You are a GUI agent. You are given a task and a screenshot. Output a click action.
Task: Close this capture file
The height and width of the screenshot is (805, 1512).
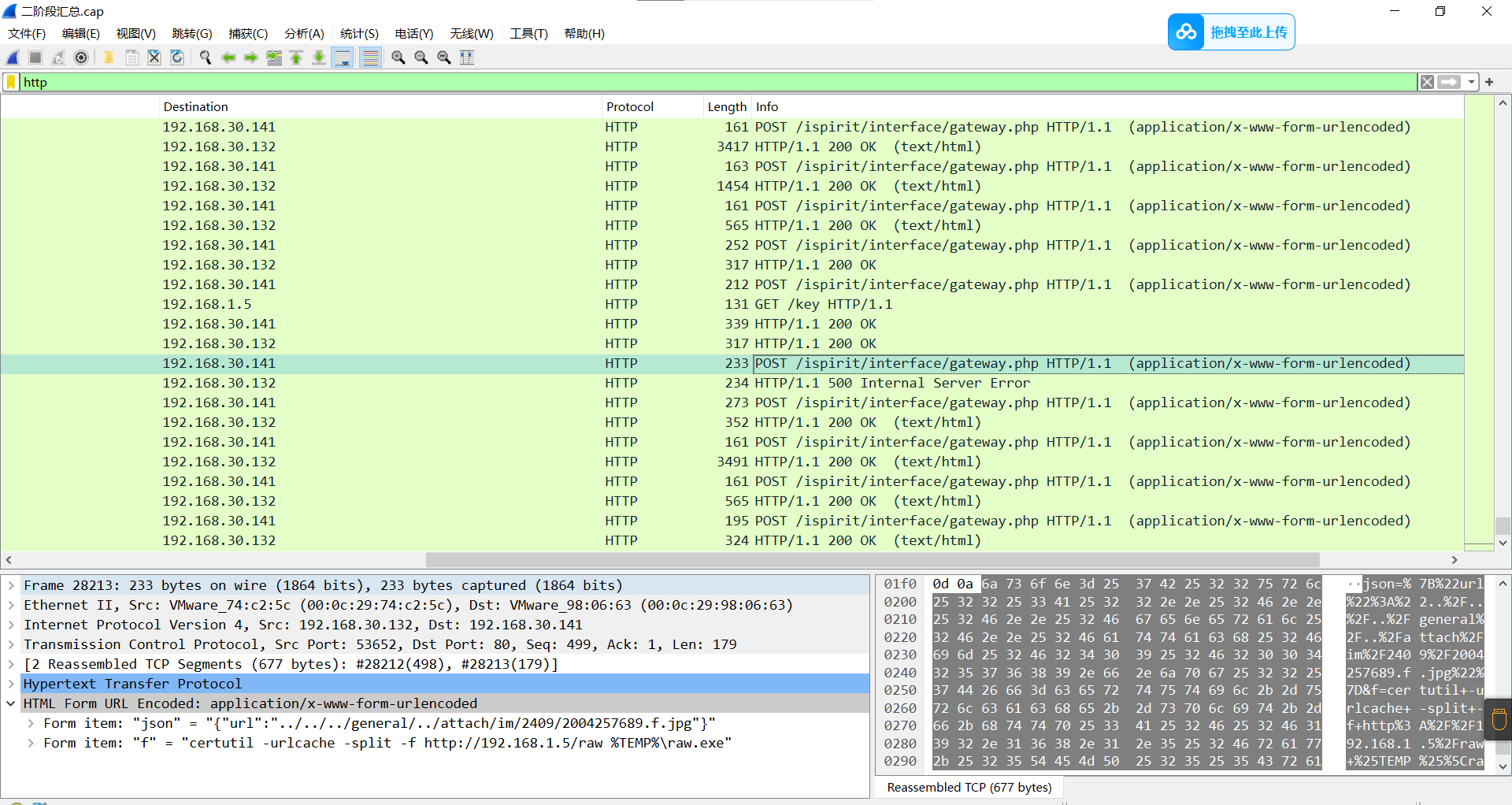pos(154,57)
